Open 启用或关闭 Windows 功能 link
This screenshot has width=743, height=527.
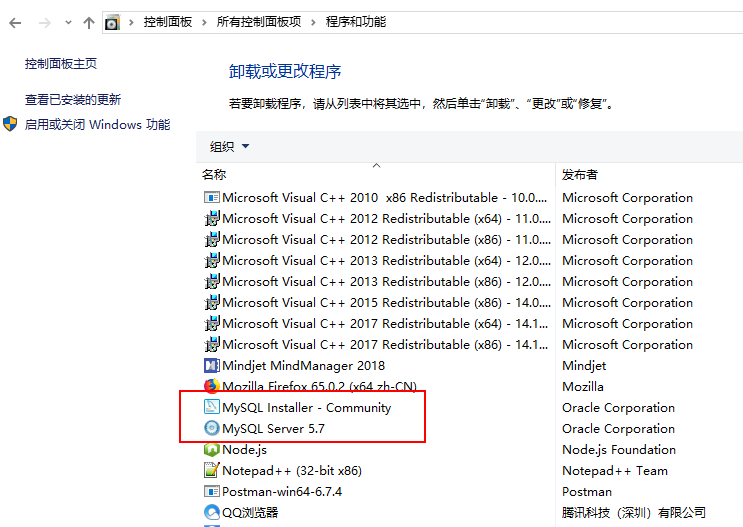coord(97,124)
